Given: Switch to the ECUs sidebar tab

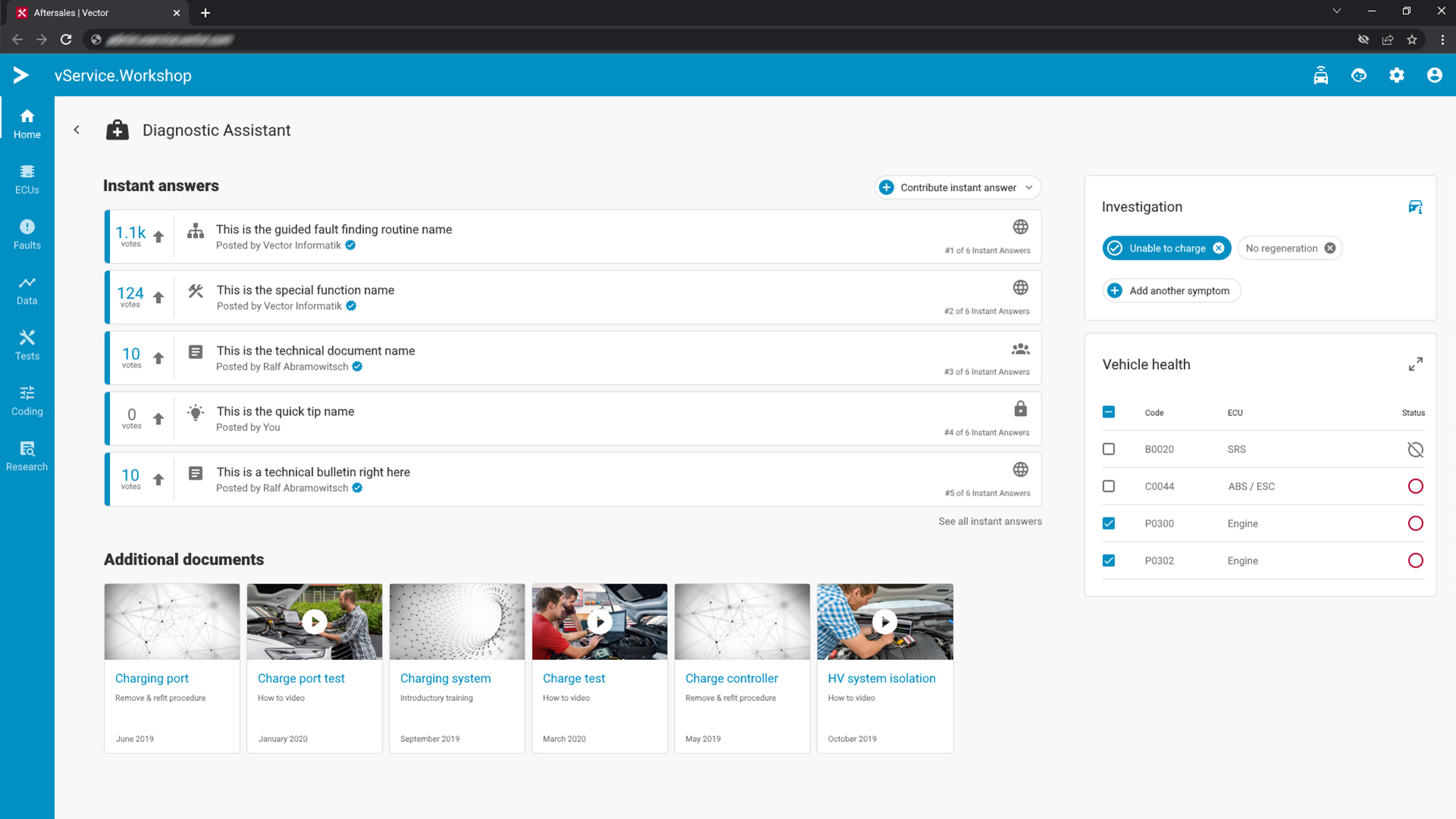Looking at the screenshot, I should [27, 179].
